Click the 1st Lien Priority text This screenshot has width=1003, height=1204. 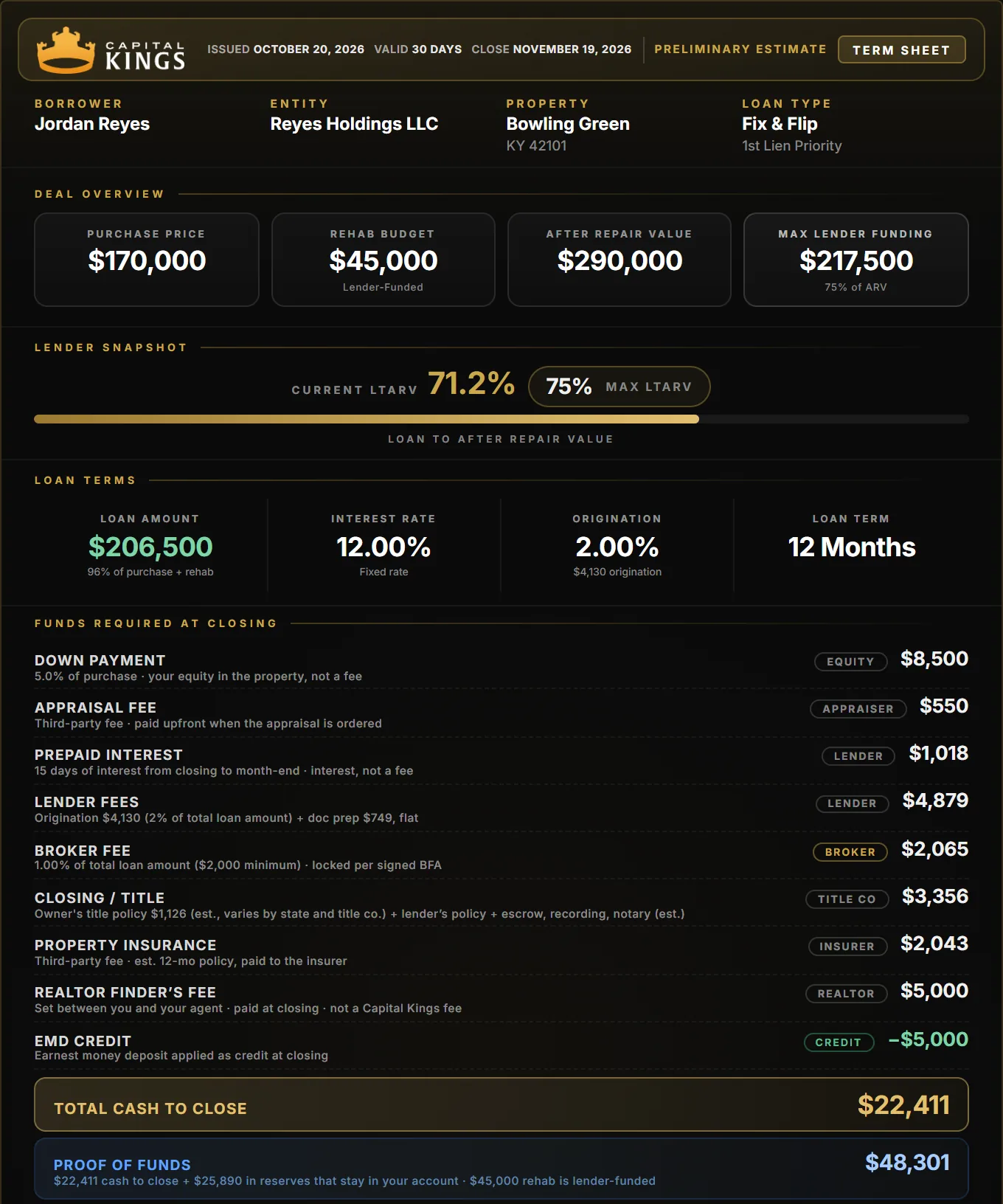click(x=792, y=146)
